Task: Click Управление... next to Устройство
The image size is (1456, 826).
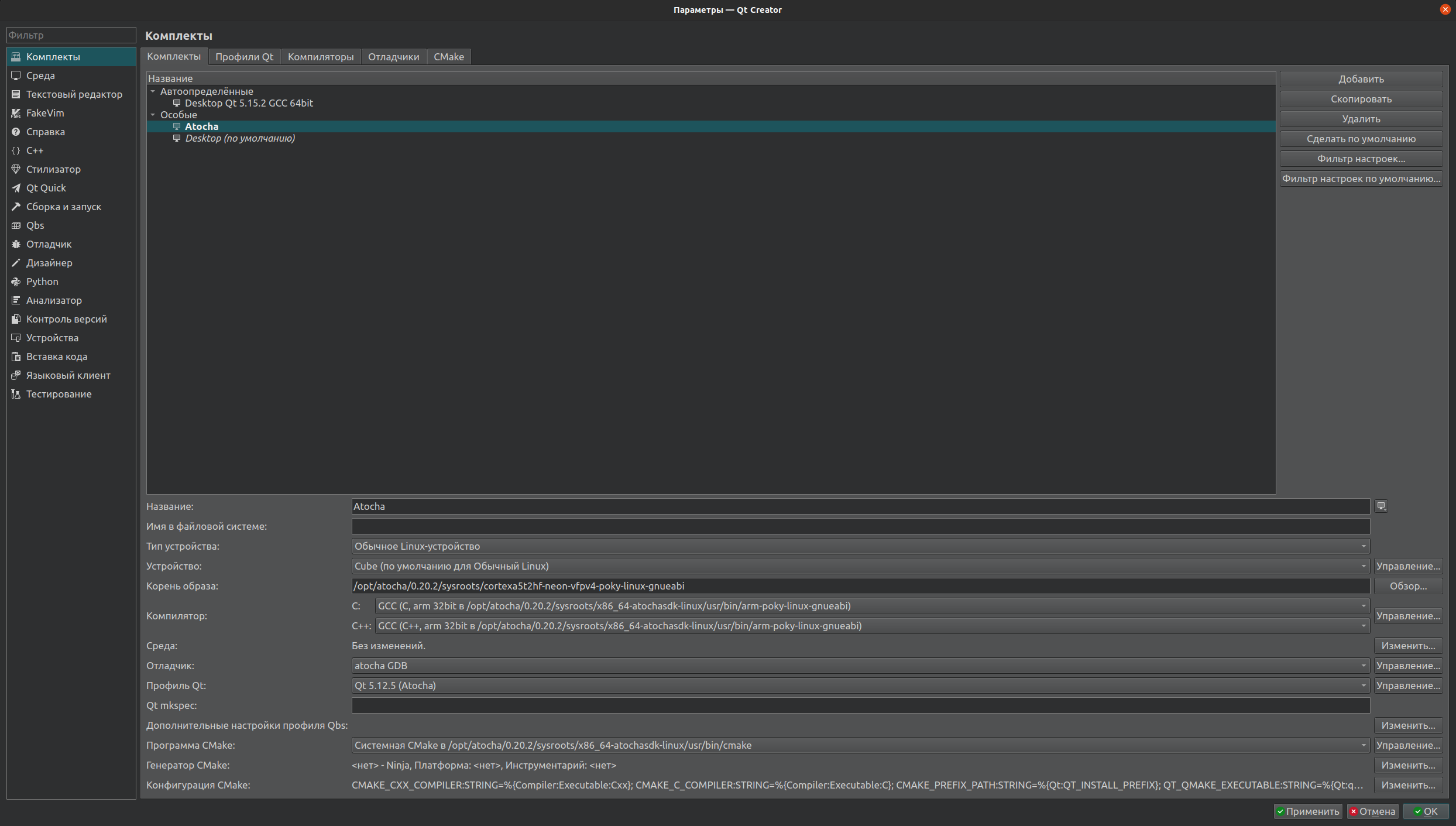Action: (x=1408, y=566)
